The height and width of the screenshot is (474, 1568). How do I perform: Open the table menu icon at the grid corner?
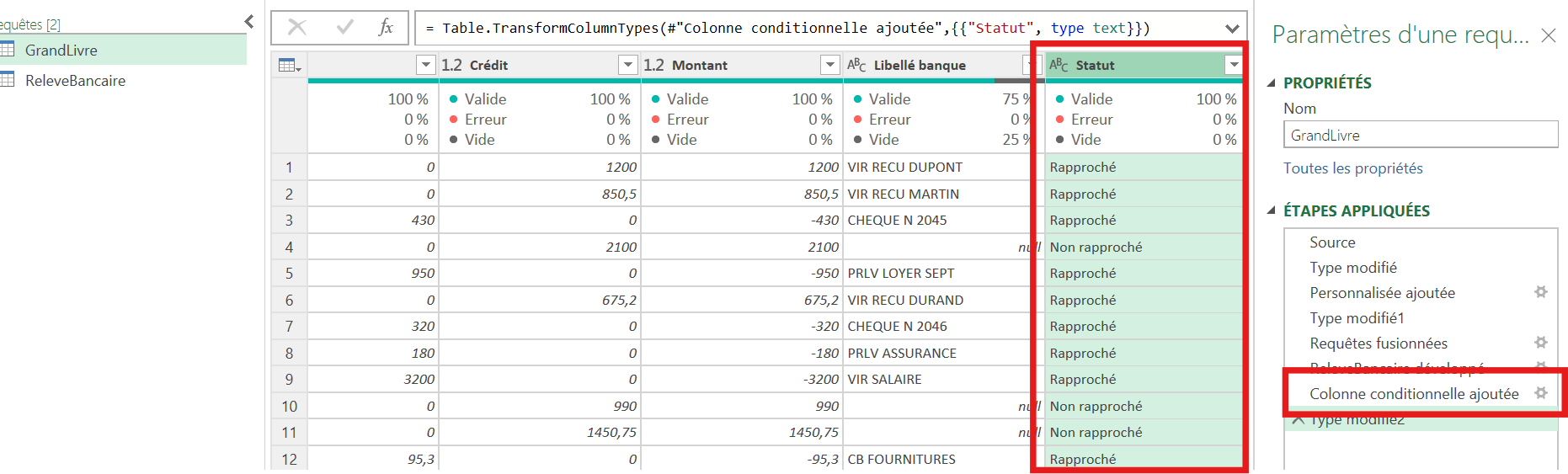(x=290, y=65)
